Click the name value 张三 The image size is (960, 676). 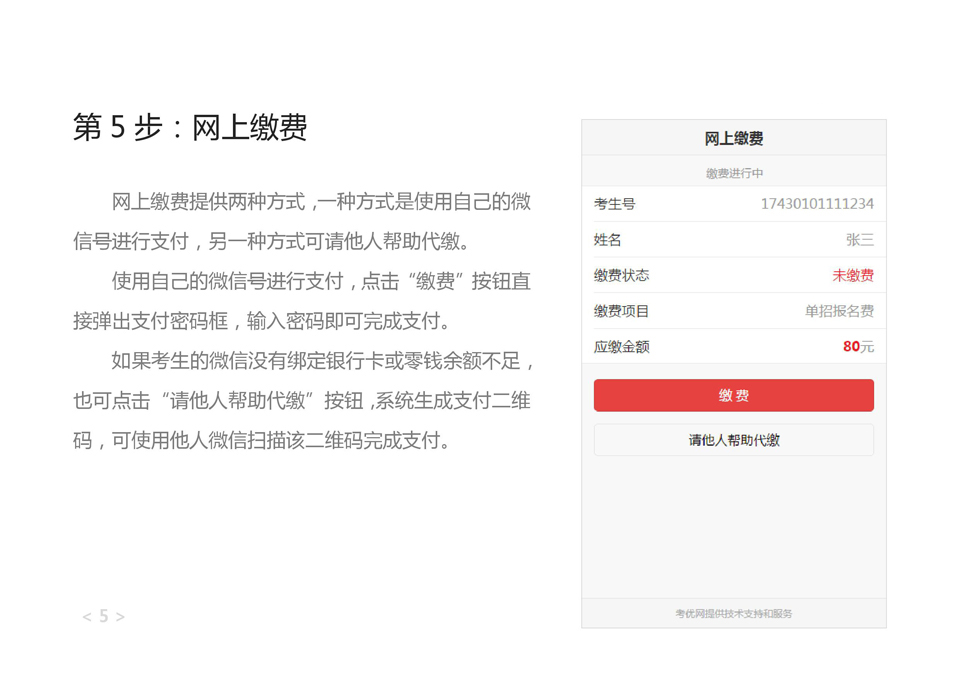coord(859,240)
